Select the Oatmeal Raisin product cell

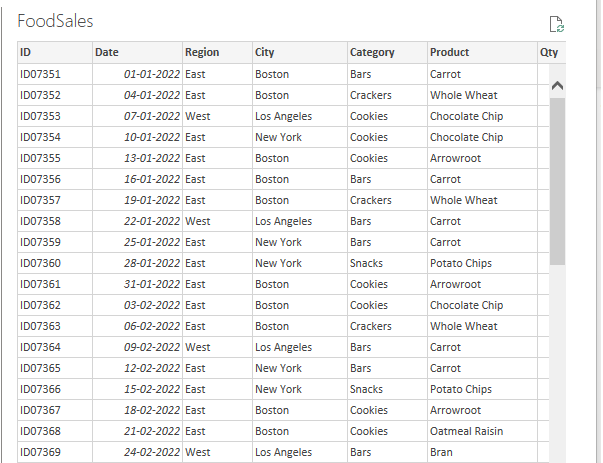[468, 431]
